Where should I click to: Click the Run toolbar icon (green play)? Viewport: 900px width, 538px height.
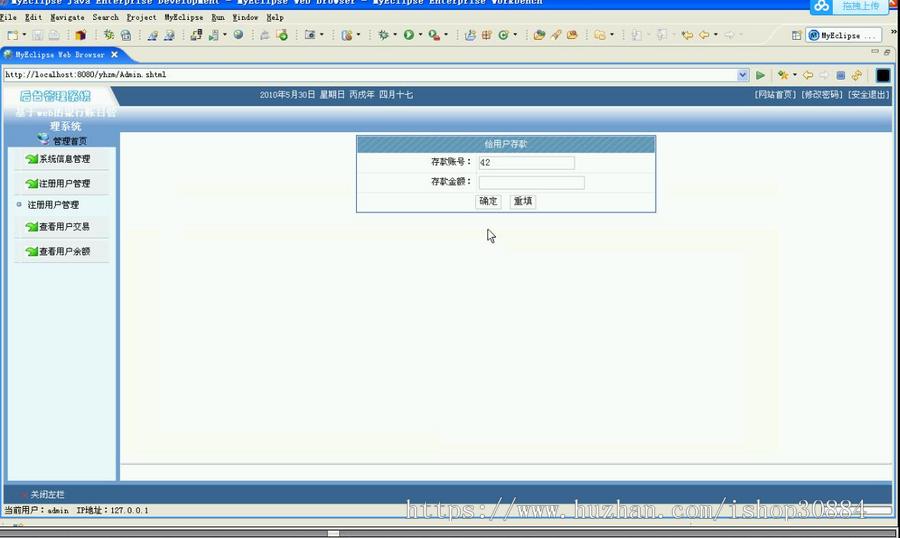point(409,35)
